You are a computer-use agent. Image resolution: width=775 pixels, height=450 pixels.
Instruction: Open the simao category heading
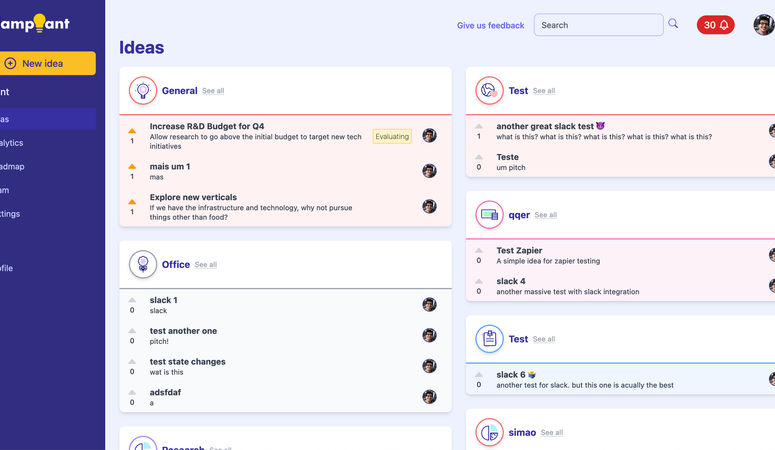tap(522, 433)
